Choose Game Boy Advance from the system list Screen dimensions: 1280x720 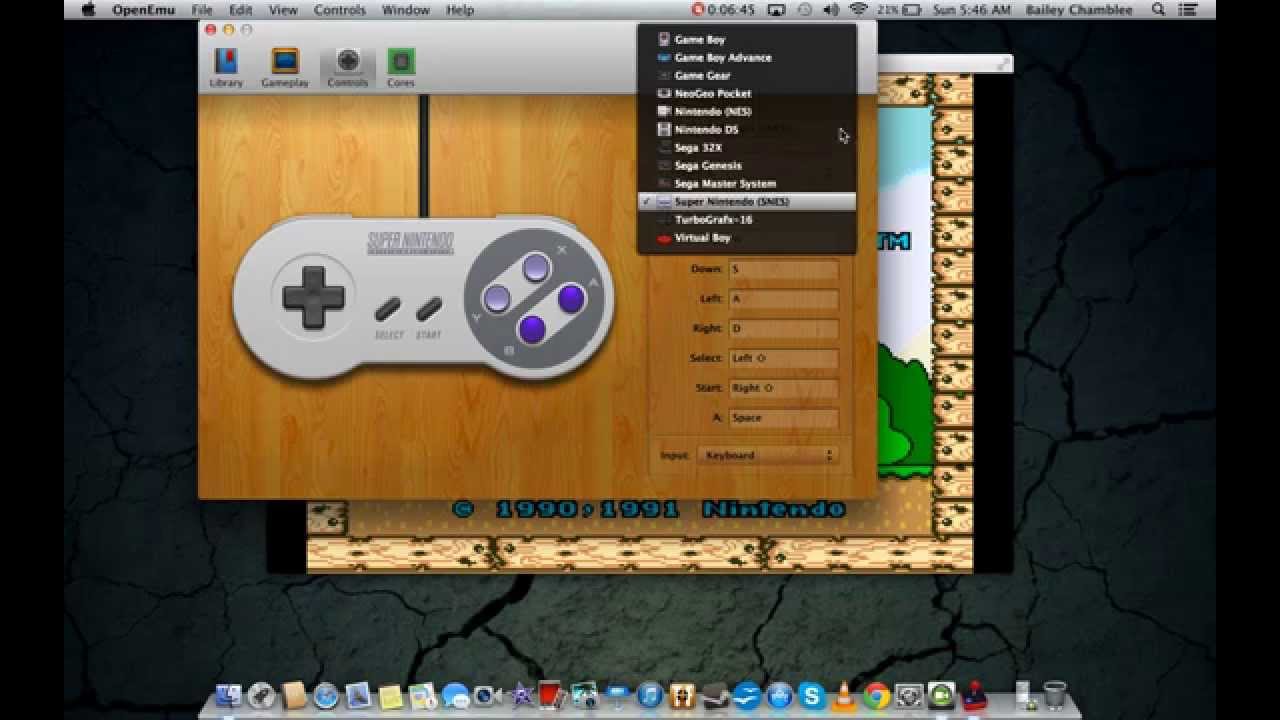pos(747,58)
